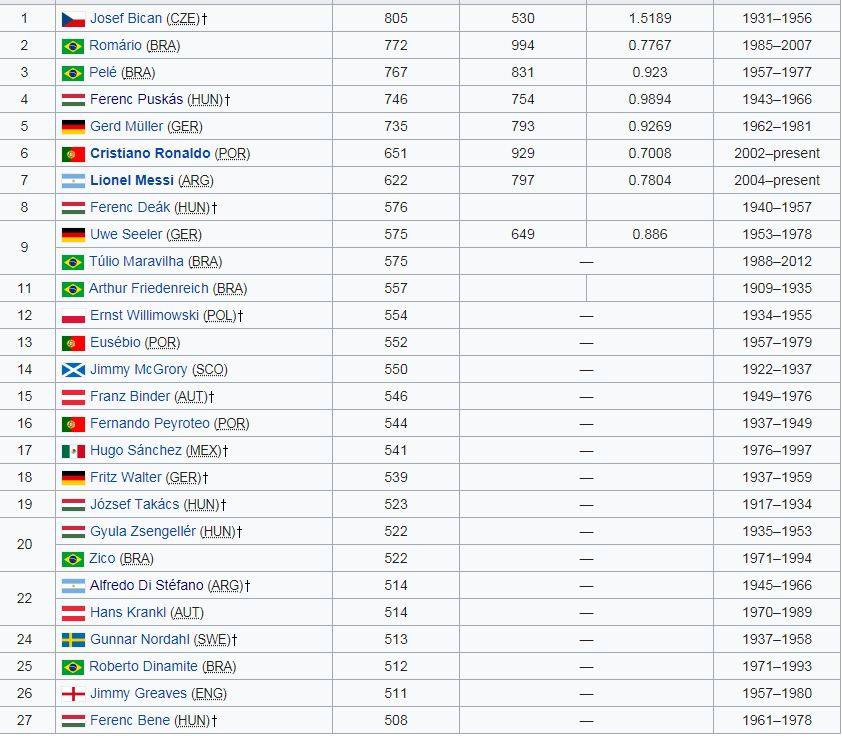Image resolution: width=842 pixels, height=738 pixels.
Task: Click the England flag beside Jimmy Greaves
Action: click(x=73, y=694)
